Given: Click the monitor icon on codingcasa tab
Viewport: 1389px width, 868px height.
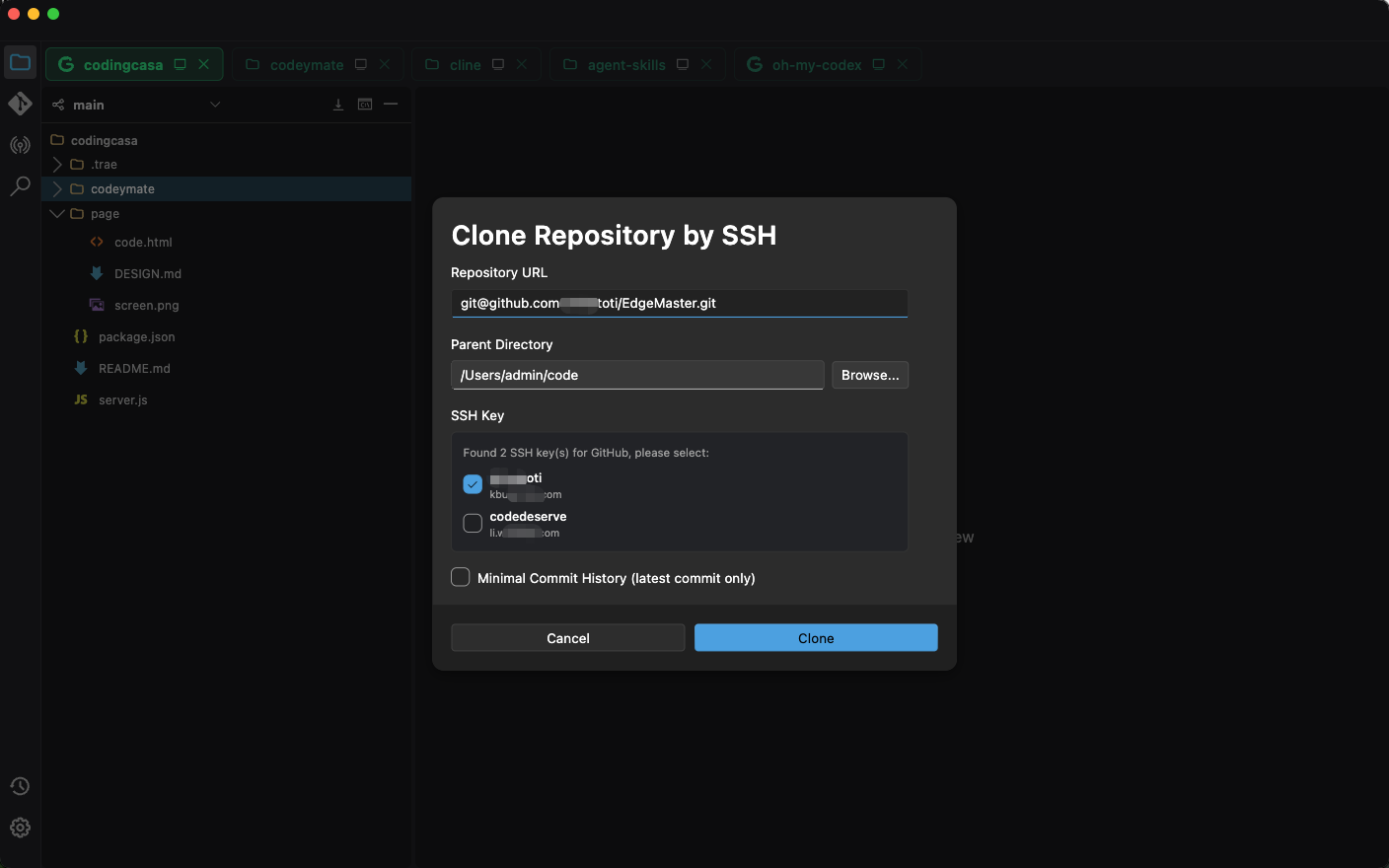Looking at the screenshot, I should coord(180,64).
